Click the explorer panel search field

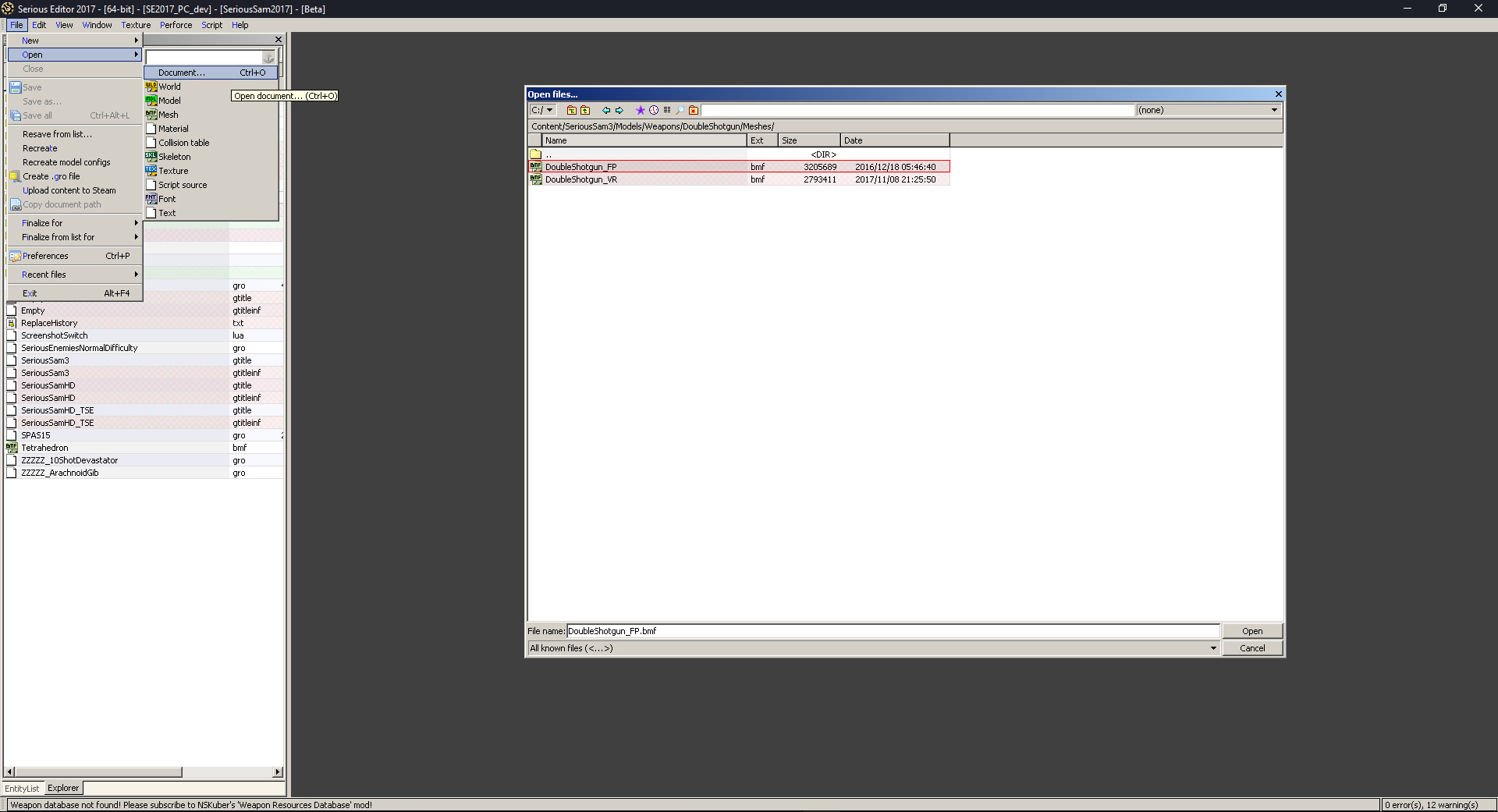pyautogui.click(x=204, y=58)
